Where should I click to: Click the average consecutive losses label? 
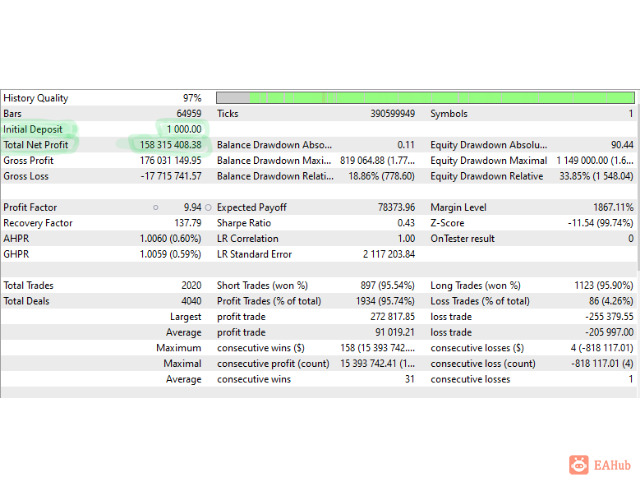[x=470, y=379]
